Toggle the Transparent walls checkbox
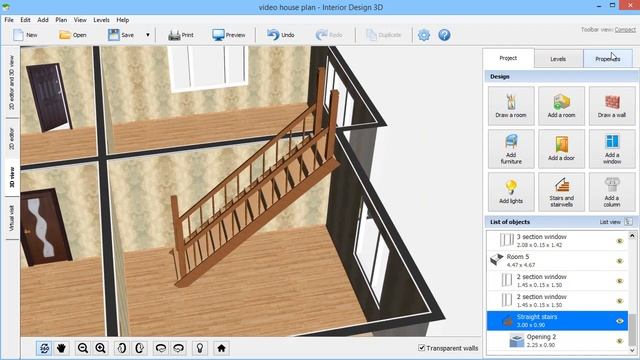 click(422, 348)
